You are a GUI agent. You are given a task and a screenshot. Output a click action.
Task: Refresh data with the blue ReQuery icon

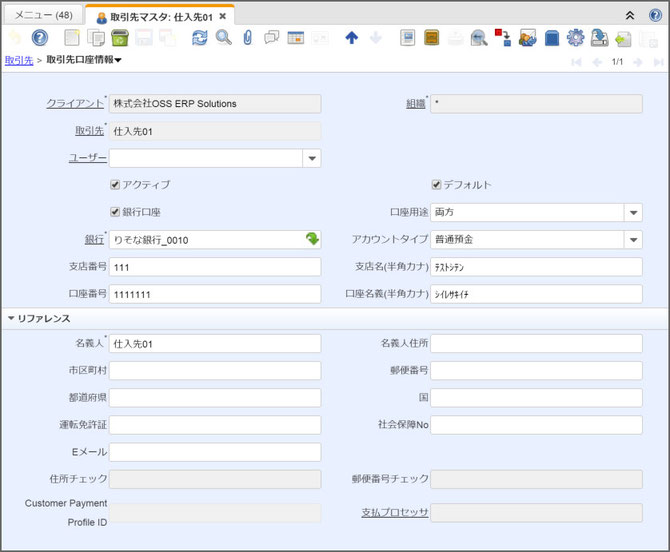[200, 38]
